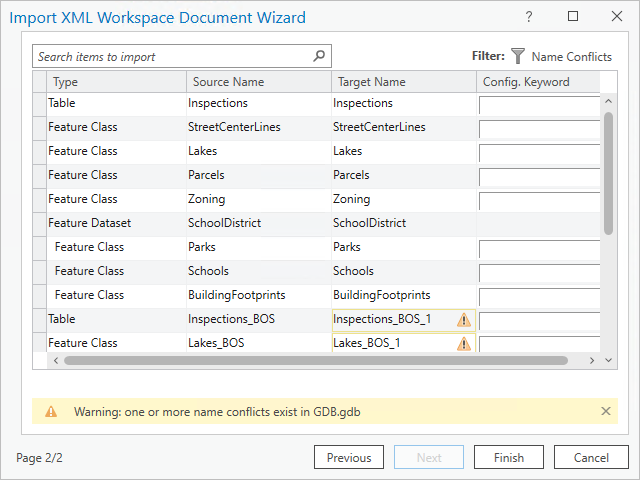Open Config. Keyword field for Parcels row
640x480 pixels.
tap(539, 176)
